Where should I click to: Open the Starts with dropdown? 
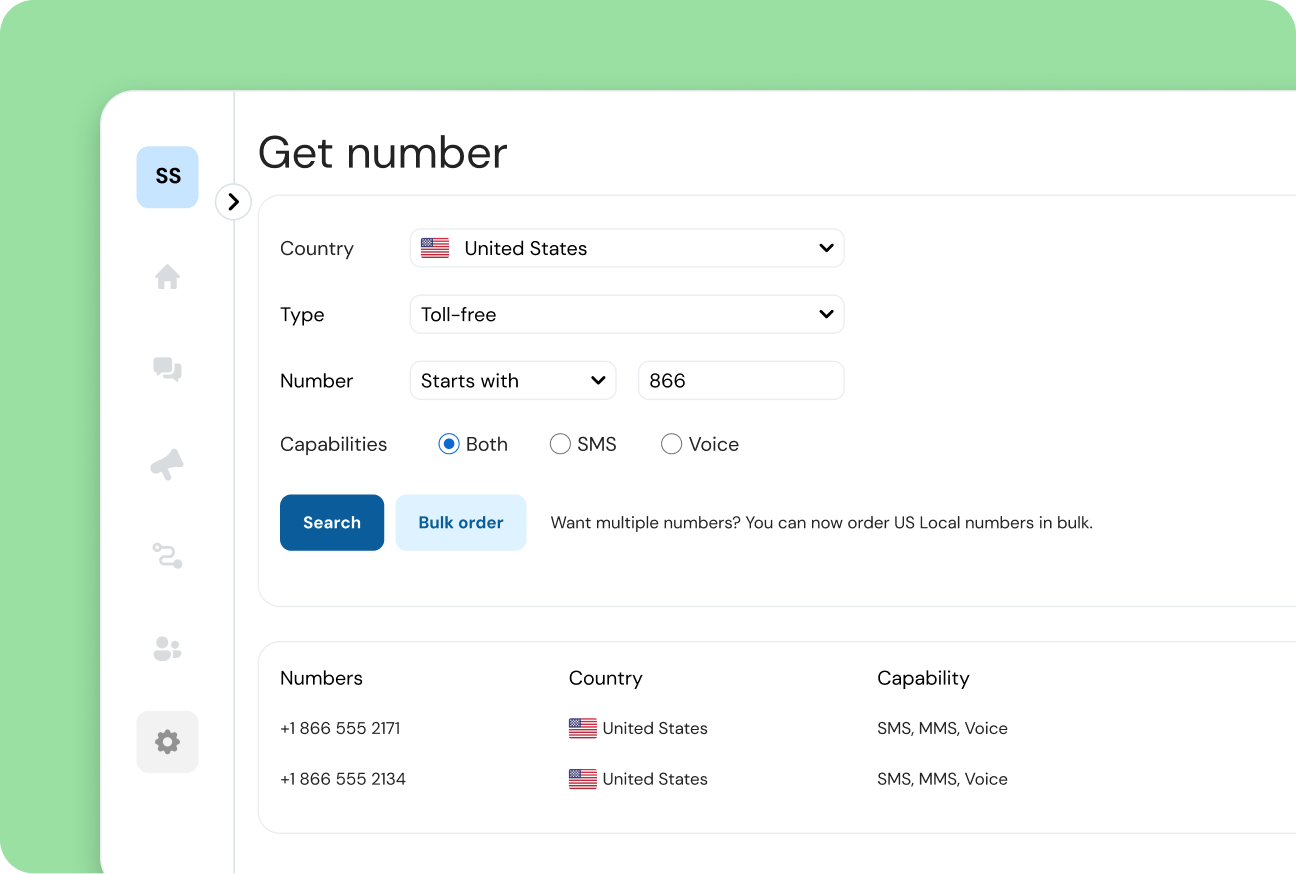pyautogui.click(x=513, y=380)
